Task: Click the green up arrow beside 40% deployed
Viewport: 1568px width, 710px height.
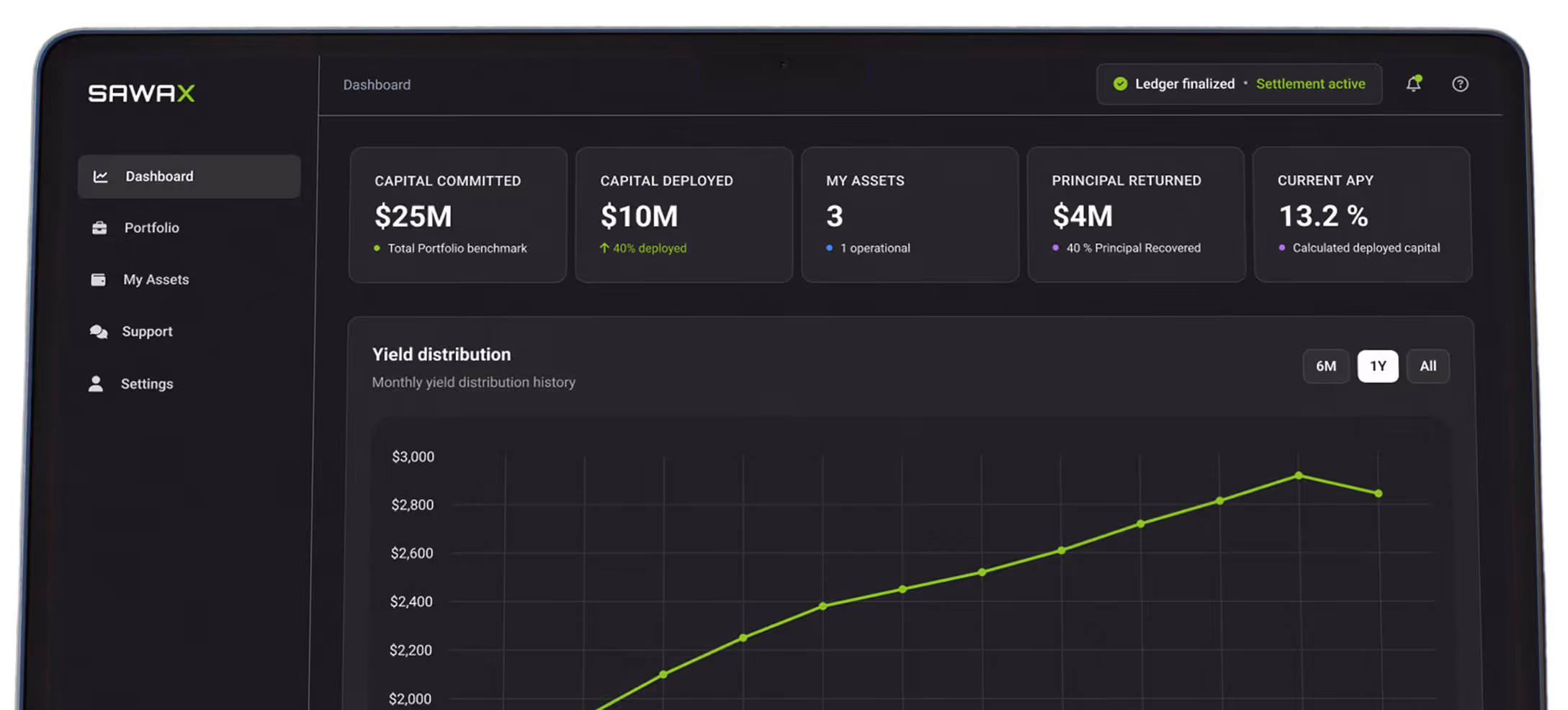Action: tap(604, 248)
